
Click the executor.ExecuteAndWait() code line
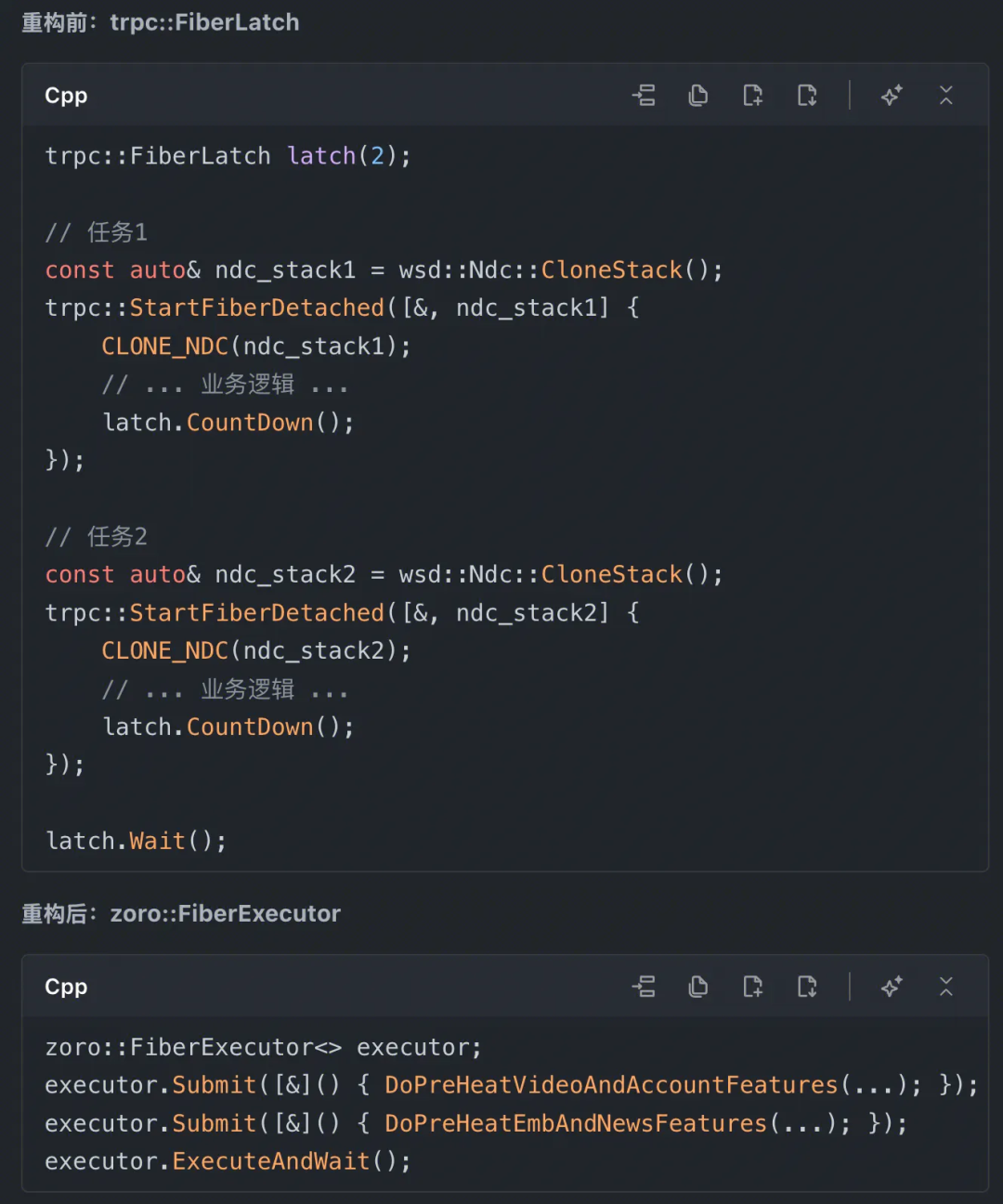[228, 1161]
